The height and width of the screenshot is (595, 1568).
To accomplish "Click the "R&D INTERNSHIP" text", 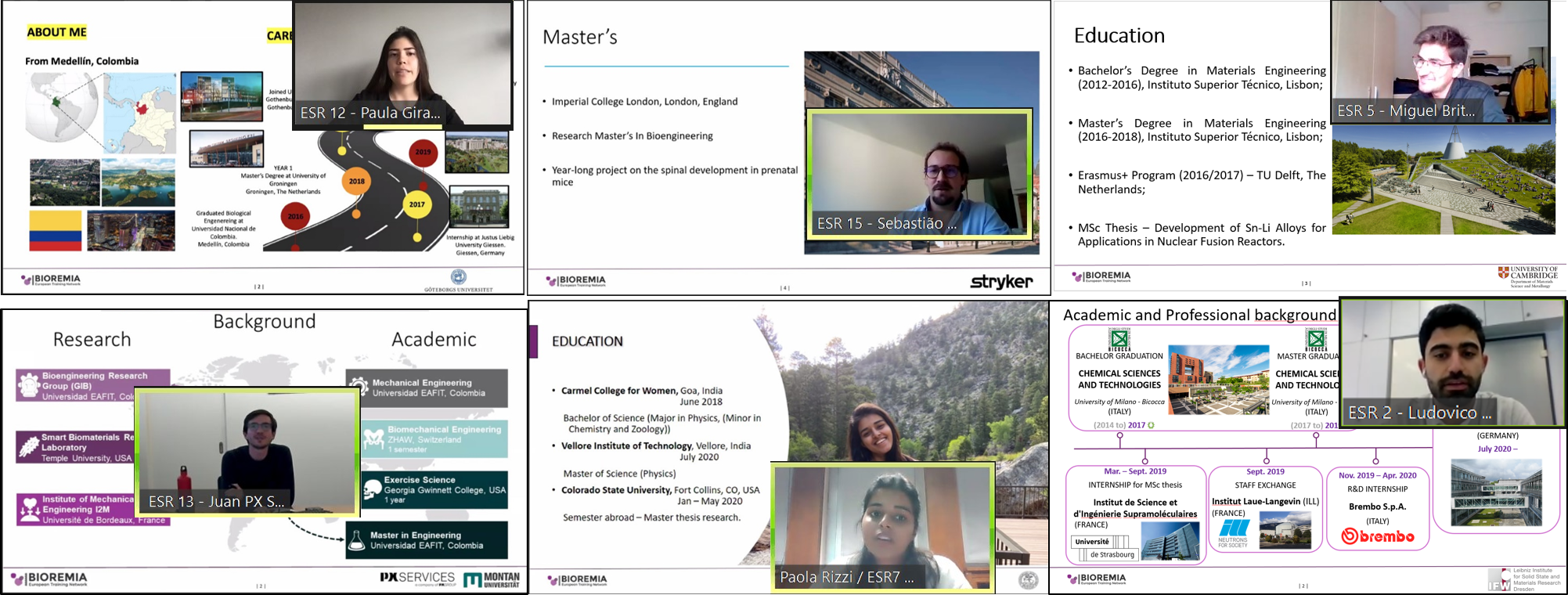I will point(1377,489).
